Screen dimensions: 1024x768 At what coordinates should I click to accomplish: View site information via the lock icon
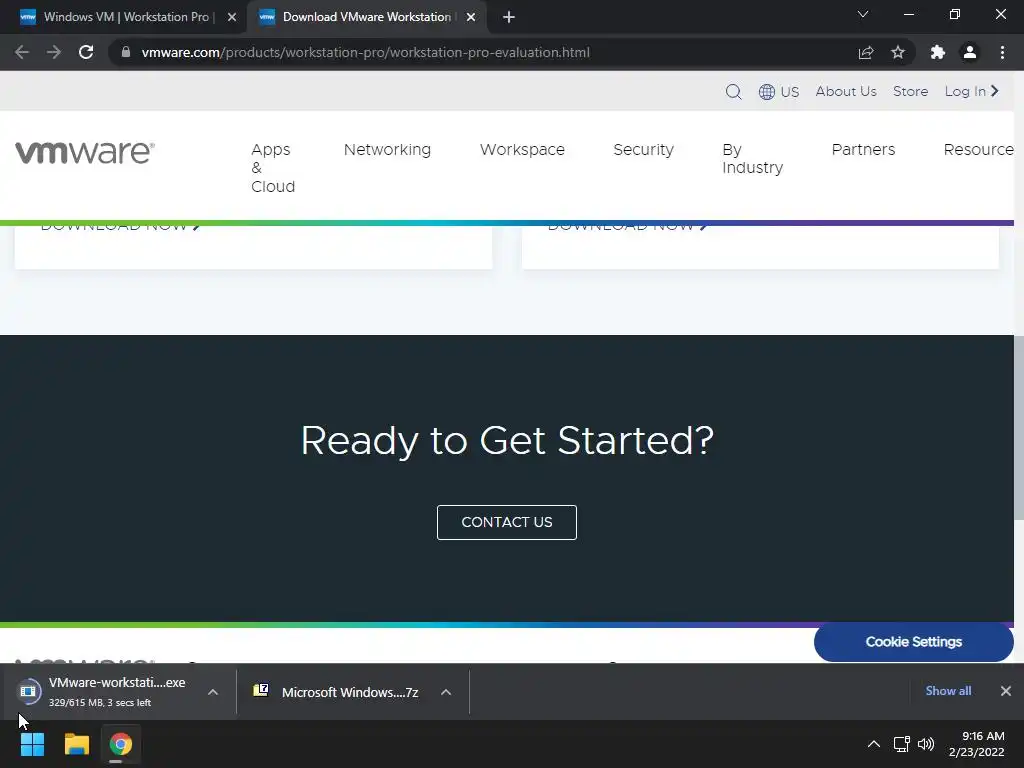[x=126, y=52]
